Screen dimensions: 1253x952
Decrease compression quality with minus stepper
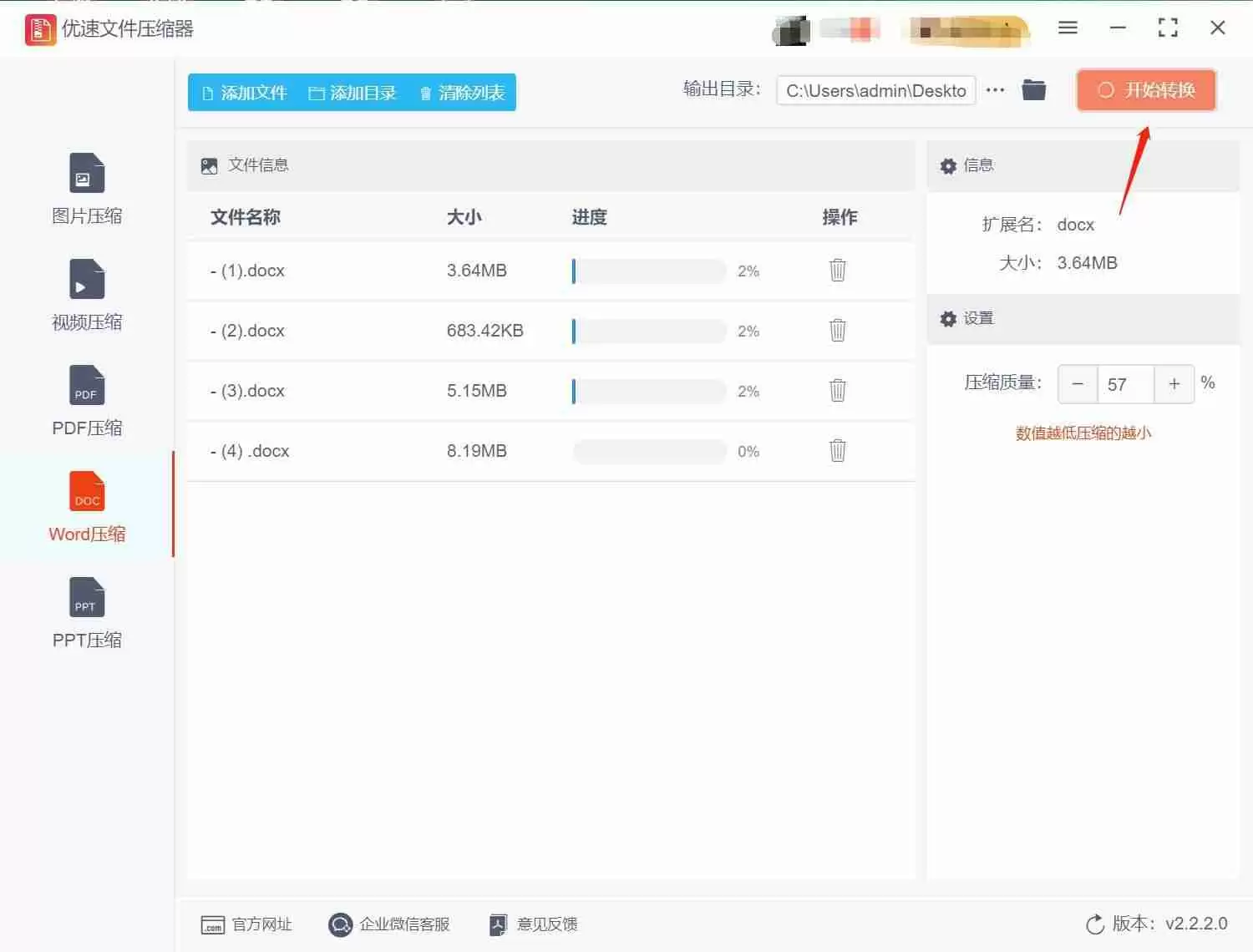(x=1078, y=384)
